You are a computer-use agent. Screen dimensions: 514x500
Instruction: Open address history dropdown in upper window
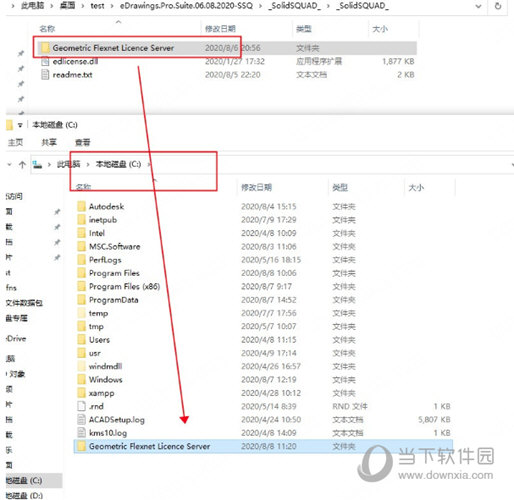click(478, 6)
